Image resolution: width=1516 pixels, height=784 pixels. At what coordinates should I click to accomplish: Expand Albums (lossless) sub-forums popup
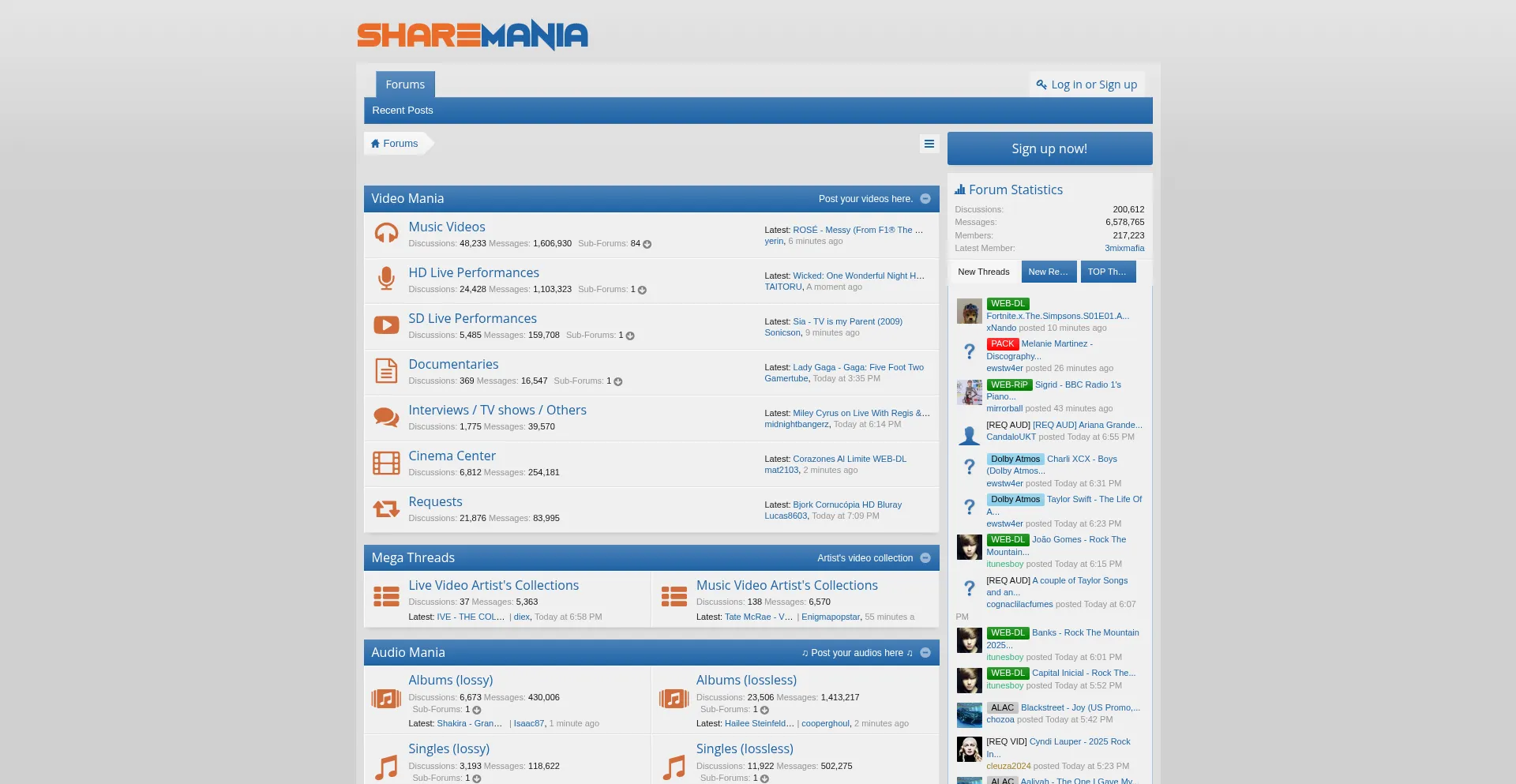point(764,710)
